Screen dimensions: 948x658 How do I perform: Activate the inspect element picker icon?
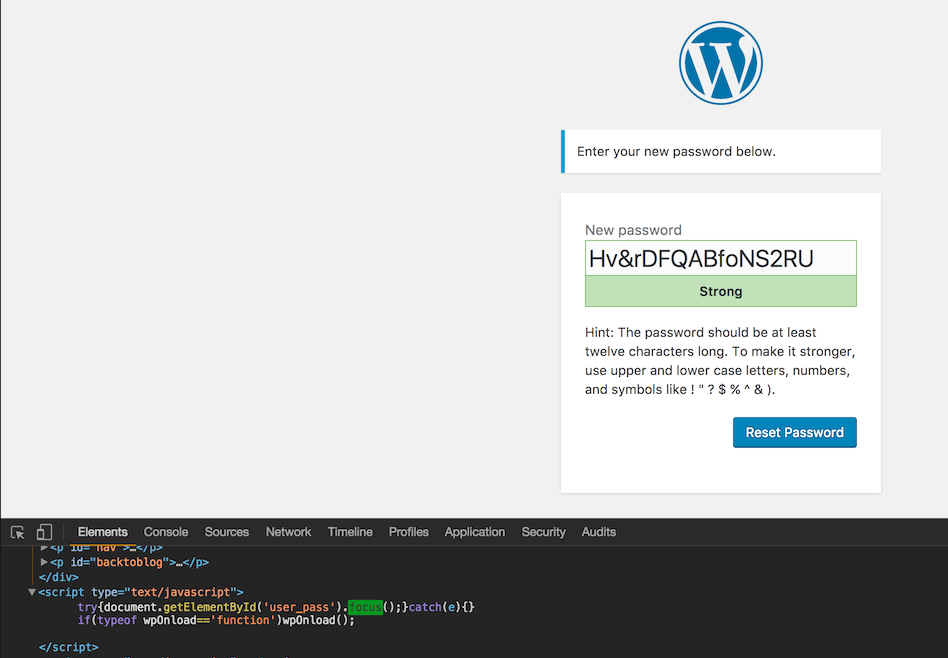click(x=18, y=532)
